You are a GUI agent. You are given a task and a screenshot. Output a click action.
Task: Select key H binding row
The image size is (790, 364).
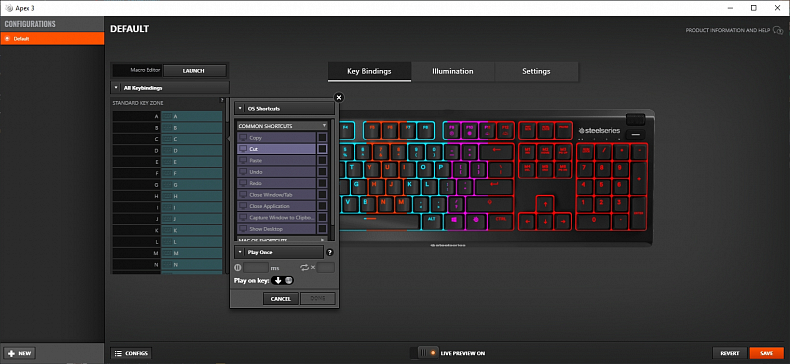pyautogui.click(x=167, y=196)
